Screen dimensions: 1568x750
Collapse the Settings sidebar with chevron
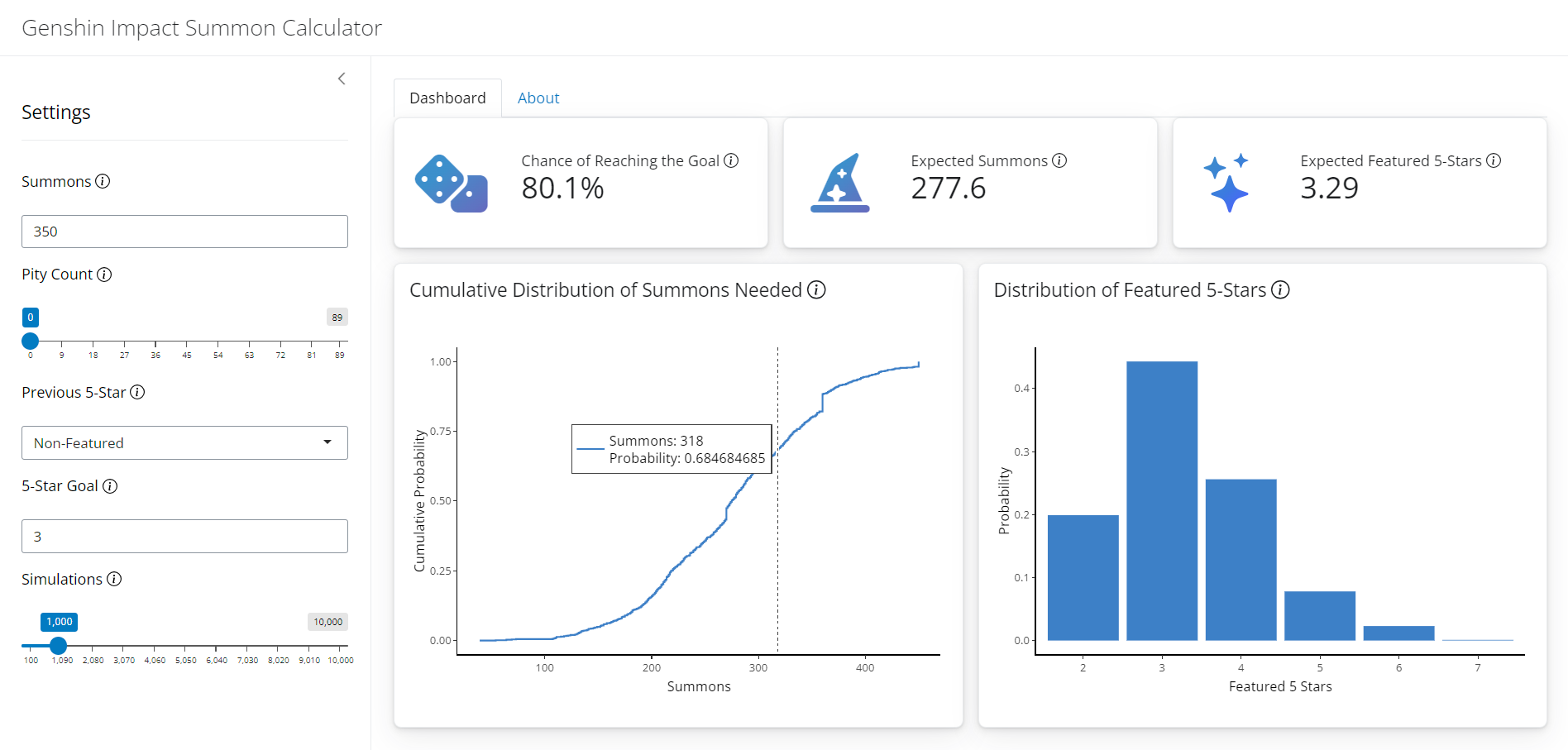342,79
